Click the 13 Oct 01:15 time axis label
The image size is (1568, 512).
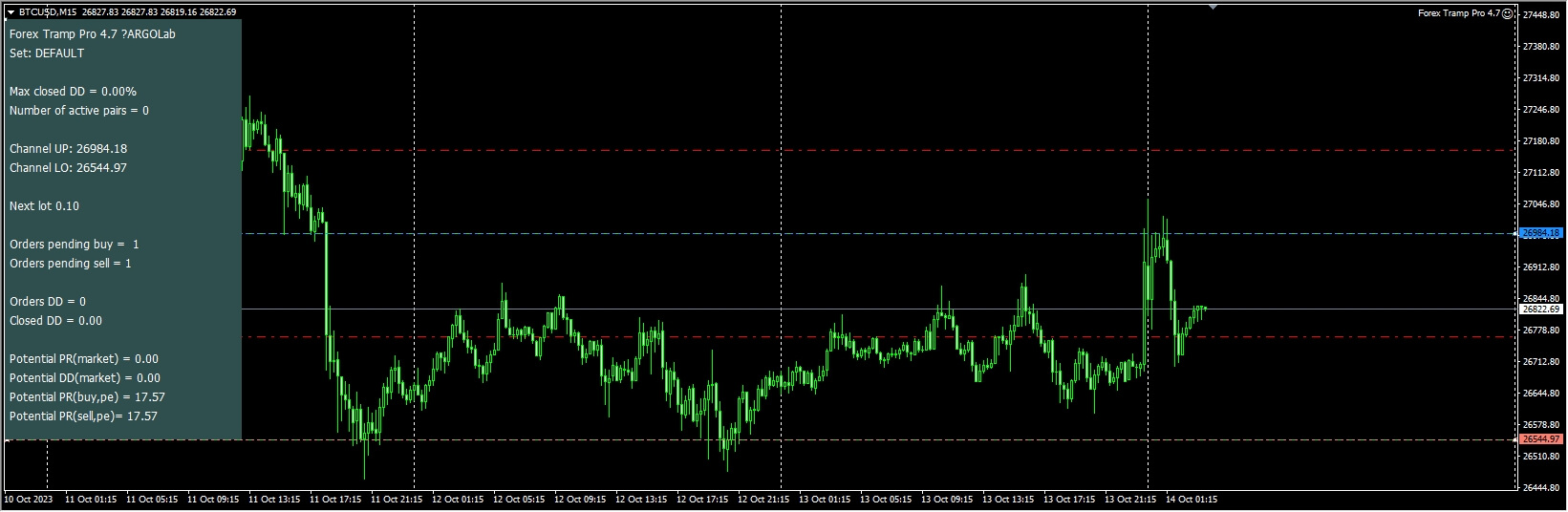click(825, 500)
